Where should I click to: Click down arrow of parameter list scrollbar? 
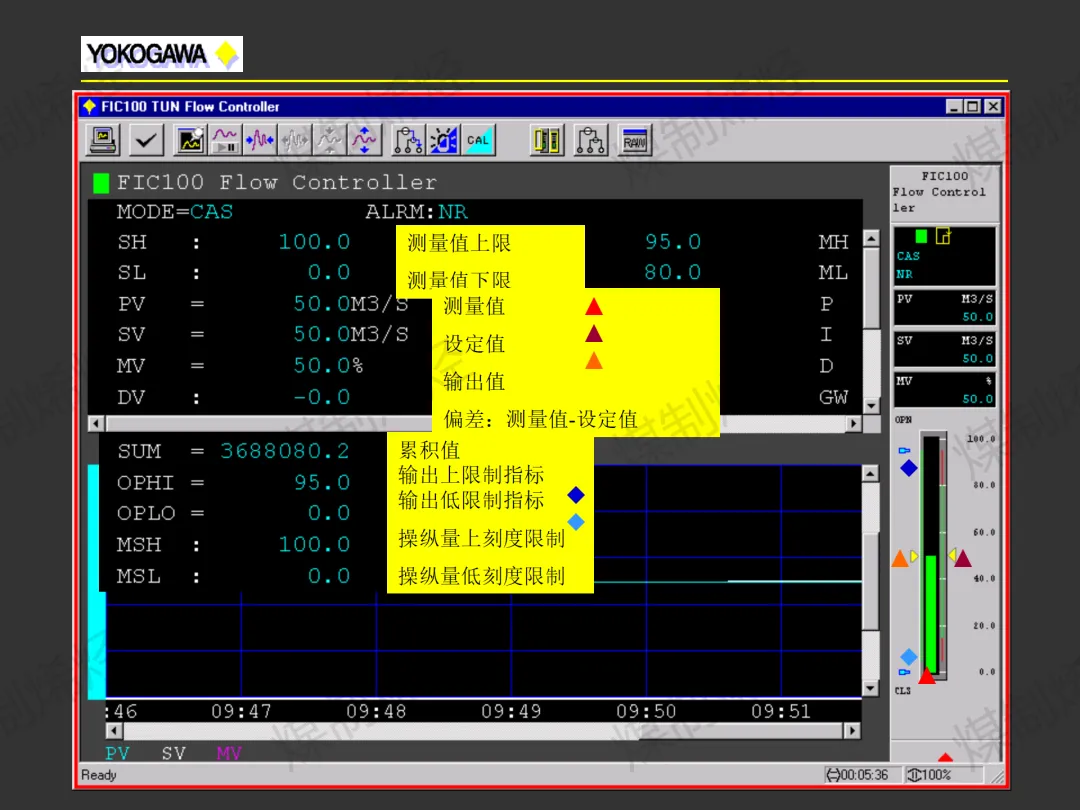point(871,406)
